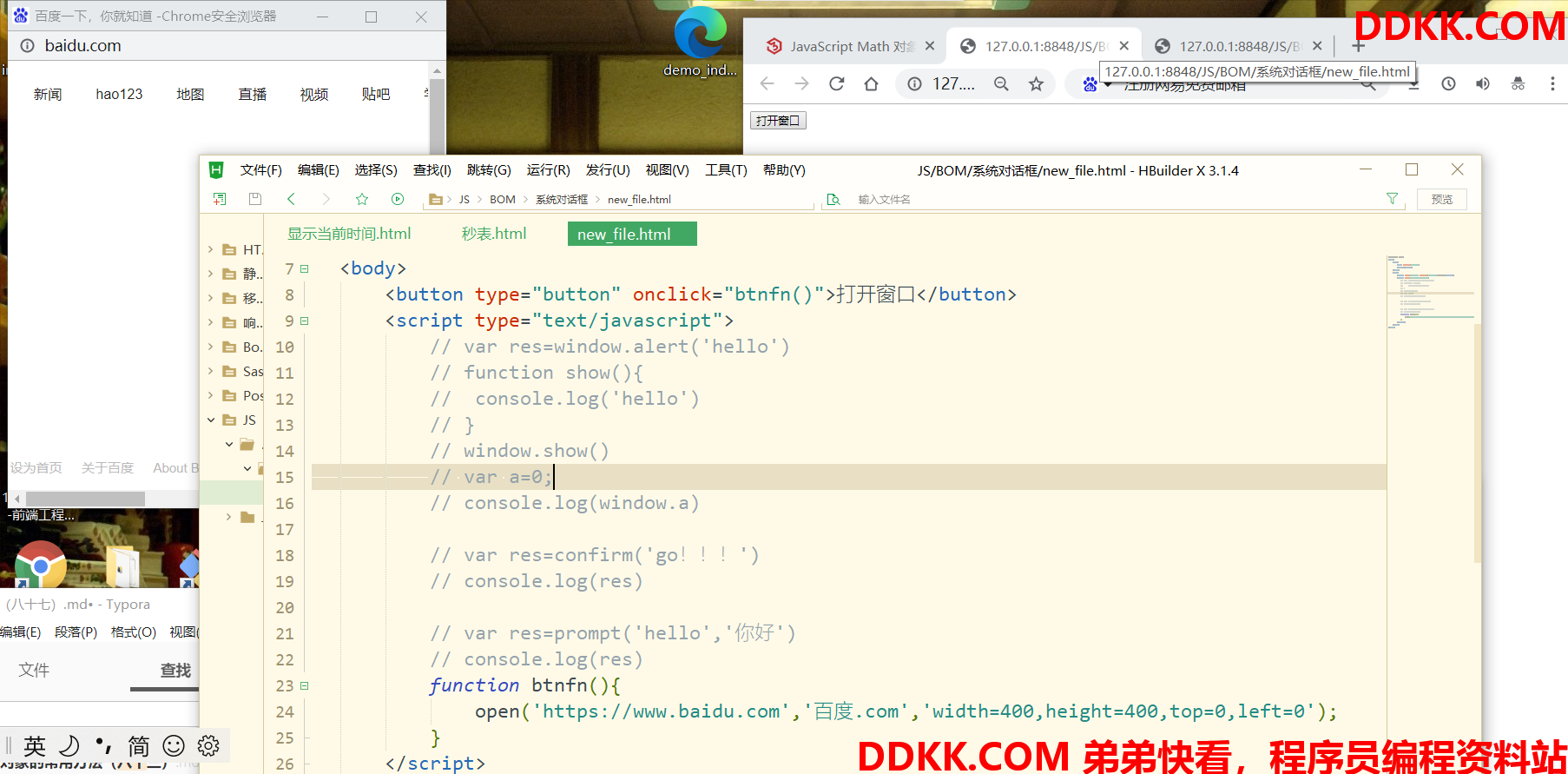Click the Chrome icon on the desktop
The width and height of the screenshot is (1568, 774).
click(x=40, y=564)
